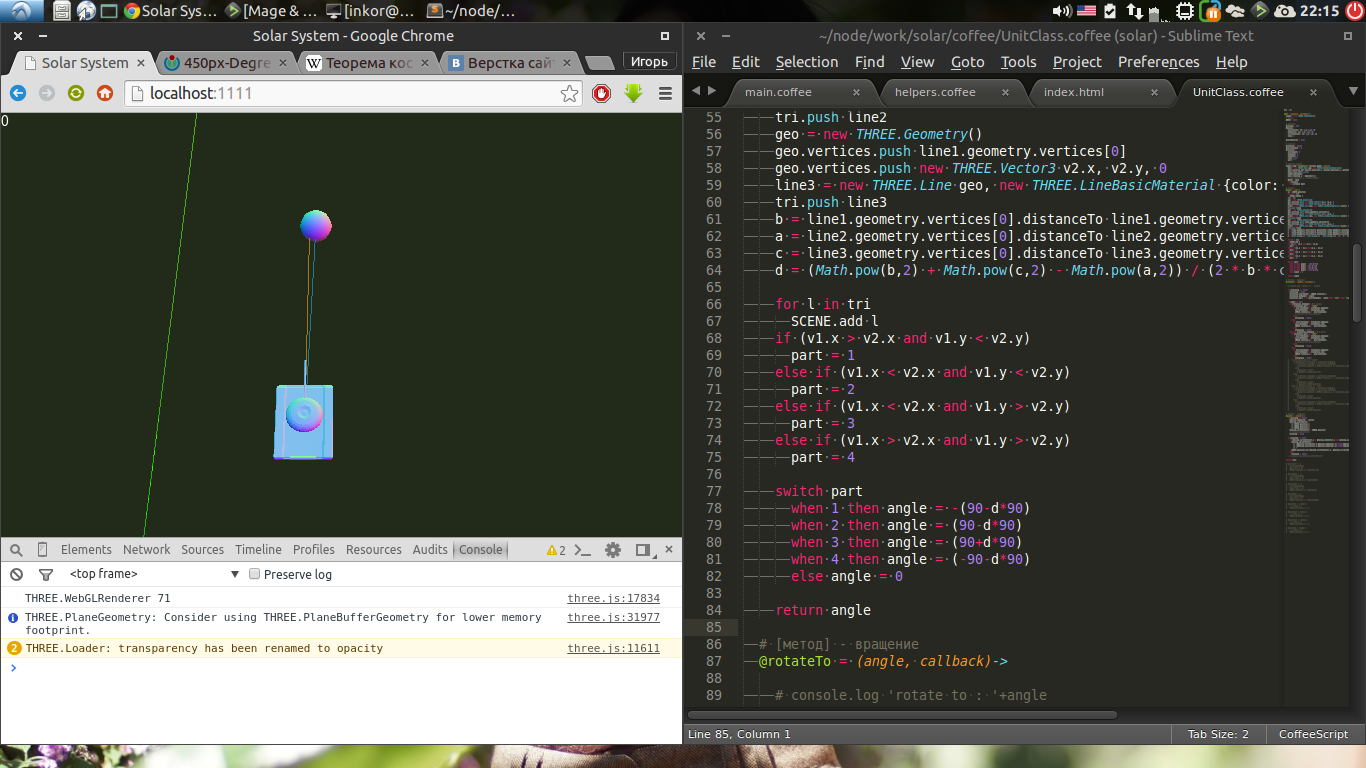The height and width of the screenshot is (768, 1366).
Task: Open Sublime Text Project menu
Action: 1077,62
